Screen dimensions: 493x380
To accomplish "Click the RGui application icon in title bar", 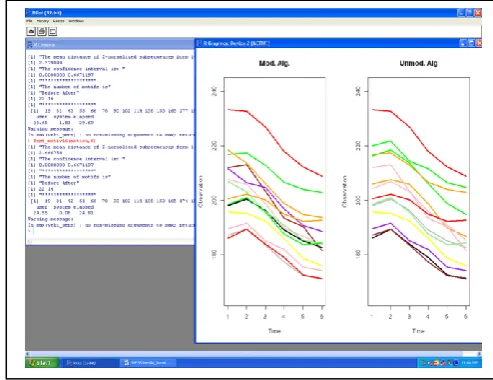I will pos(28,13).
